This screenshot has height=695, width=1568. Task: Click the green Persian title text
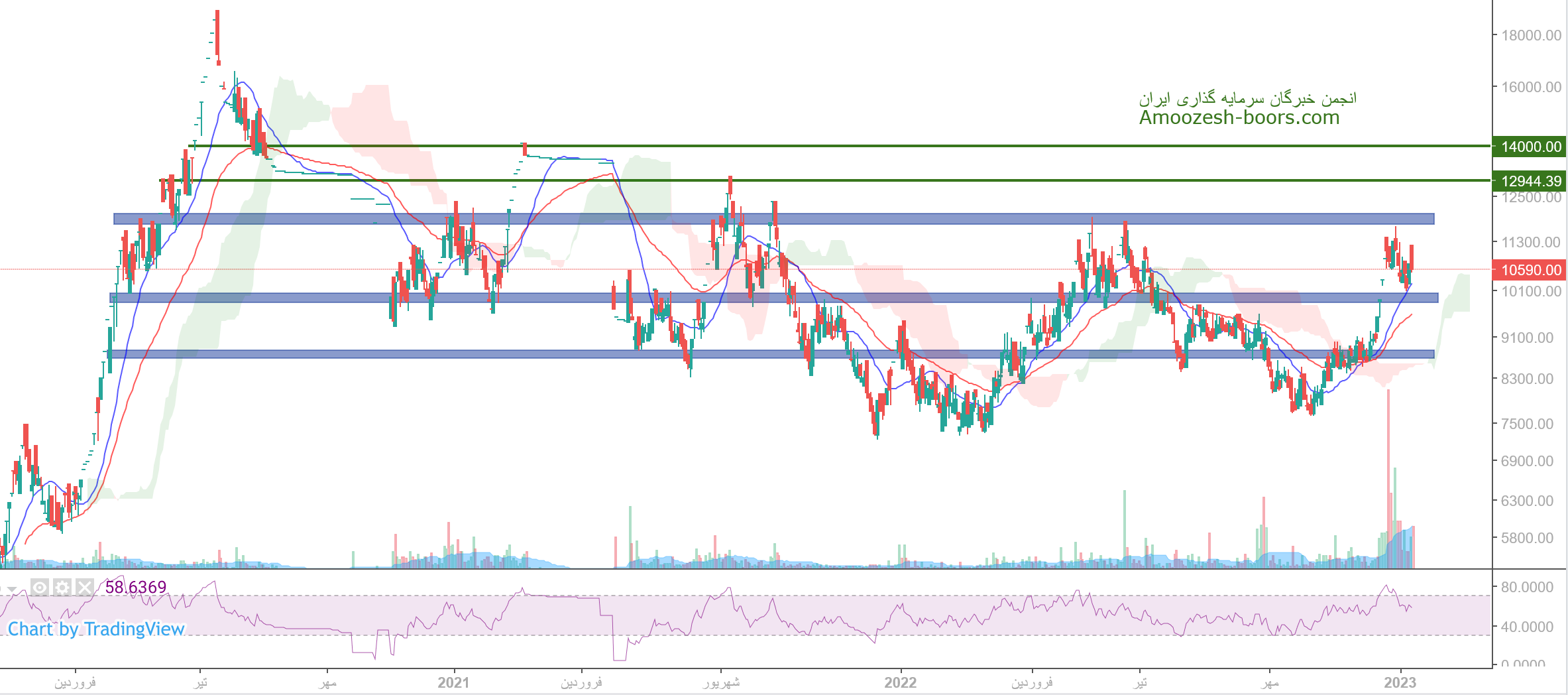tap(1247, 98)
